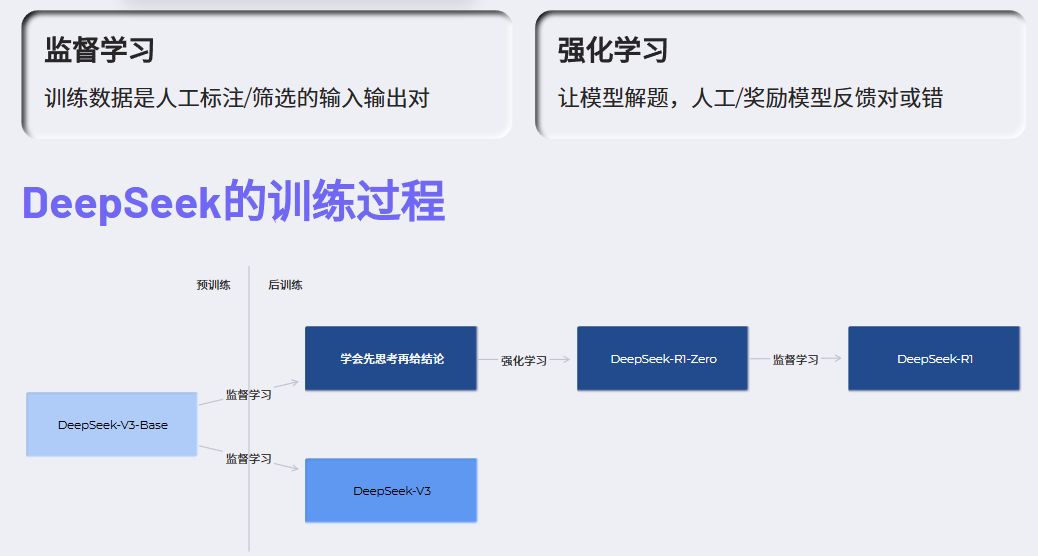Select the DeepSeek-R1-Zero node
The image size is (1038, 556).
(x=663, y=358)
